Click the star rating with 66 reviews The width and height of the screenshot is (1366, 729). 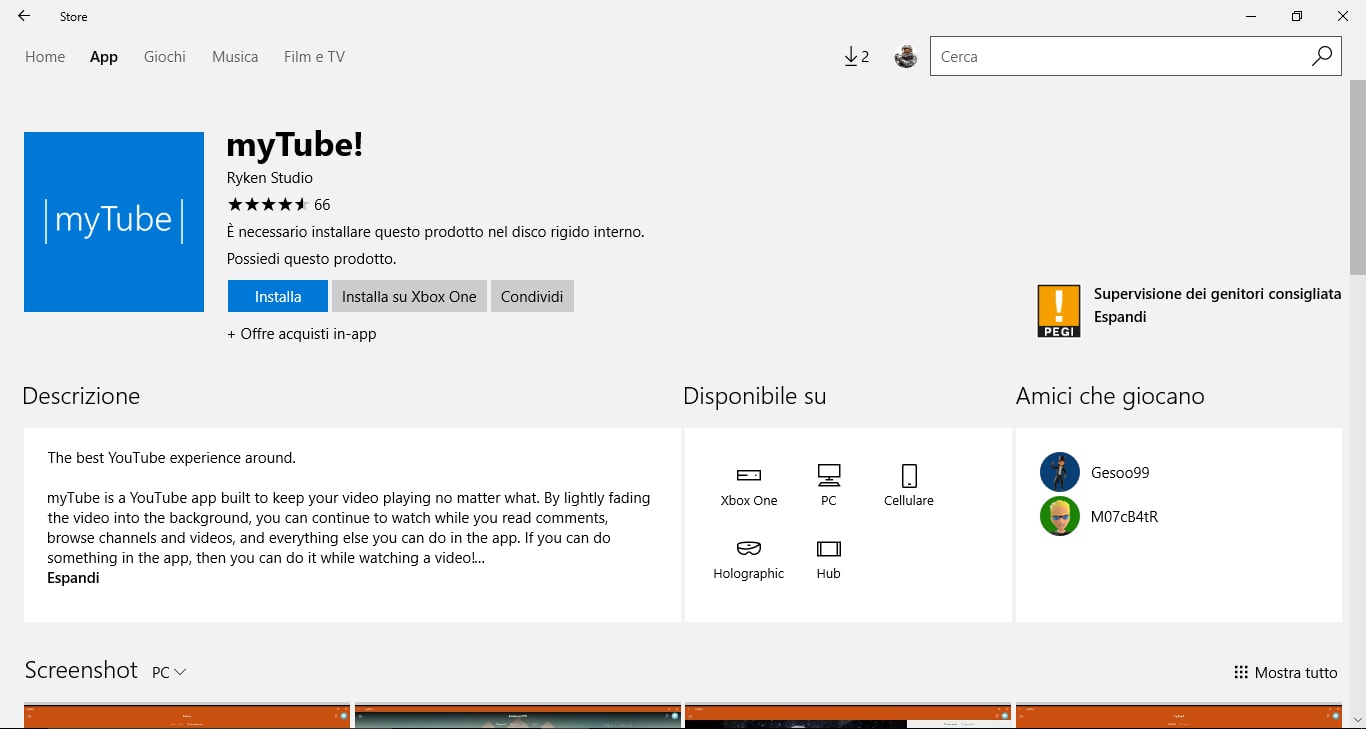pos(279,204)
